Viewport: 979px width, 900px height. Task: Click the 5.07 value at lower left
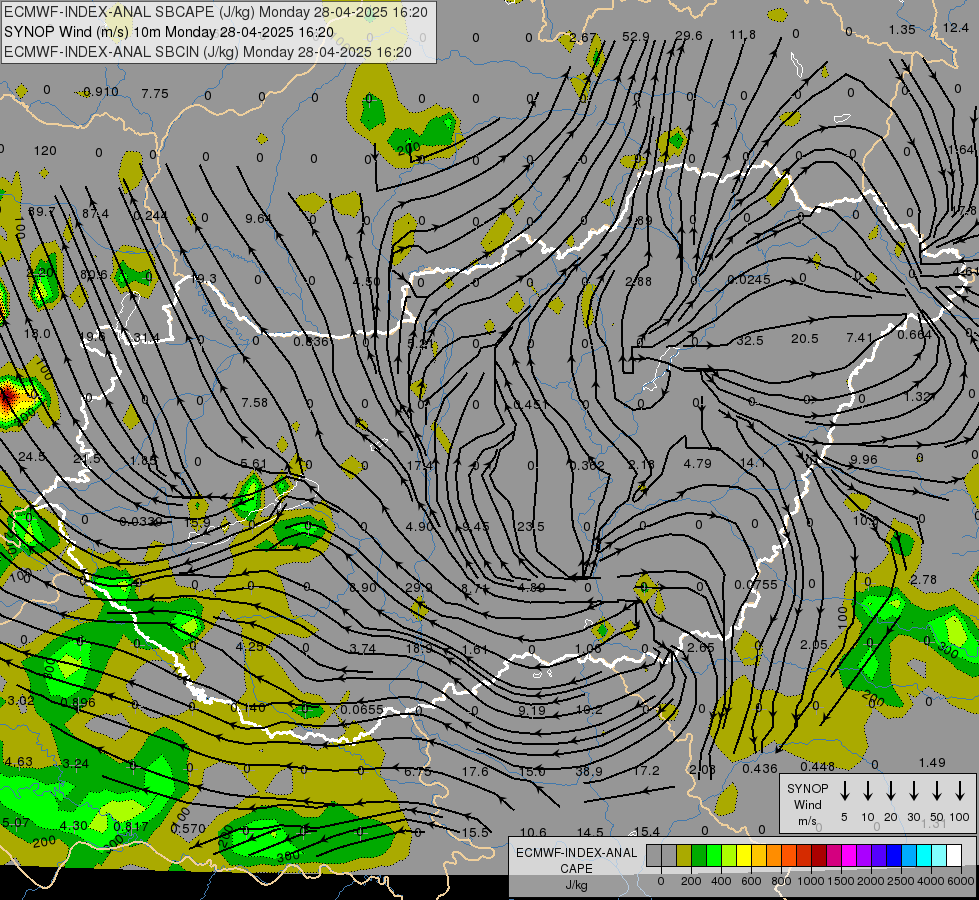[x=16, y=823]
